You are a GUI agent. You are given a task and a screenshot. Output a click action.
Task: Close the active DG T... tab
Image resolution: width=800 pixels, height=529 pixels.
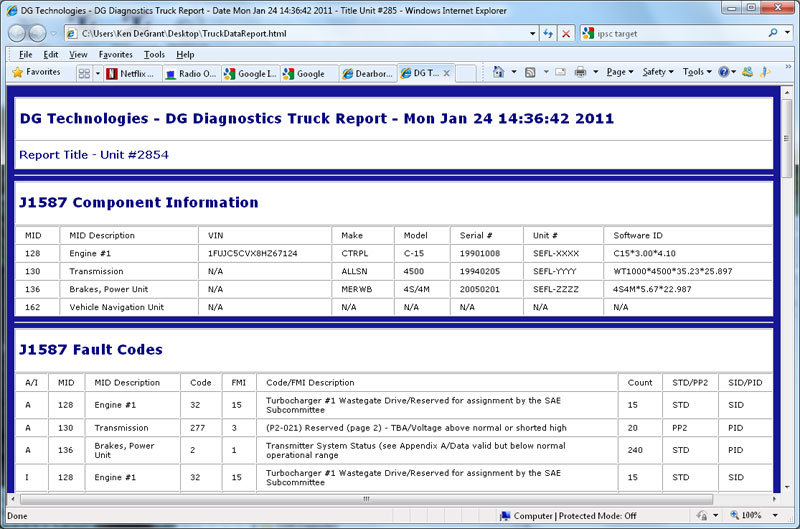point(446,73)
